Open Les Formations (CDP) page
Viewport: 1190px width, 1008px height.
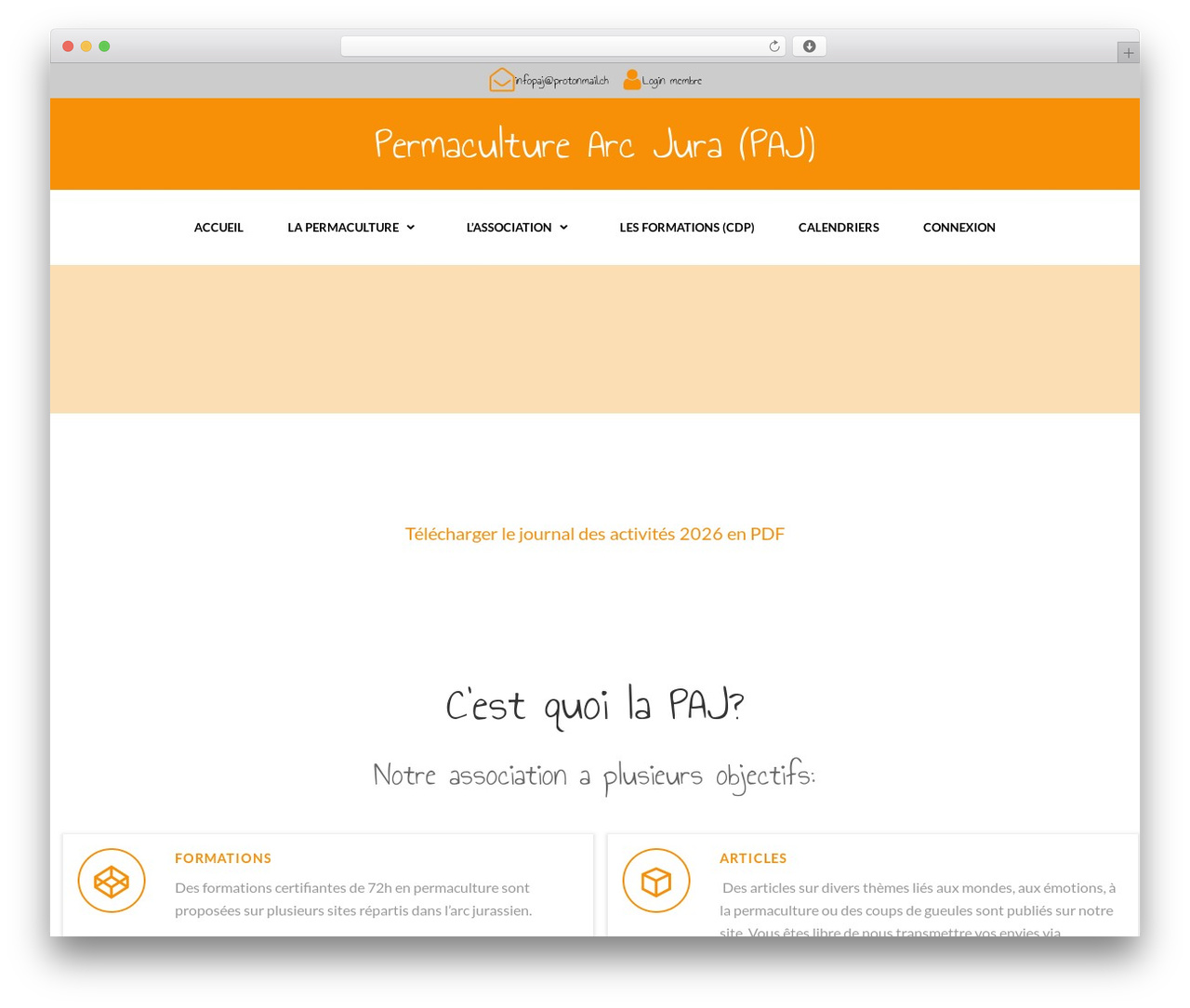coord(687,227)
